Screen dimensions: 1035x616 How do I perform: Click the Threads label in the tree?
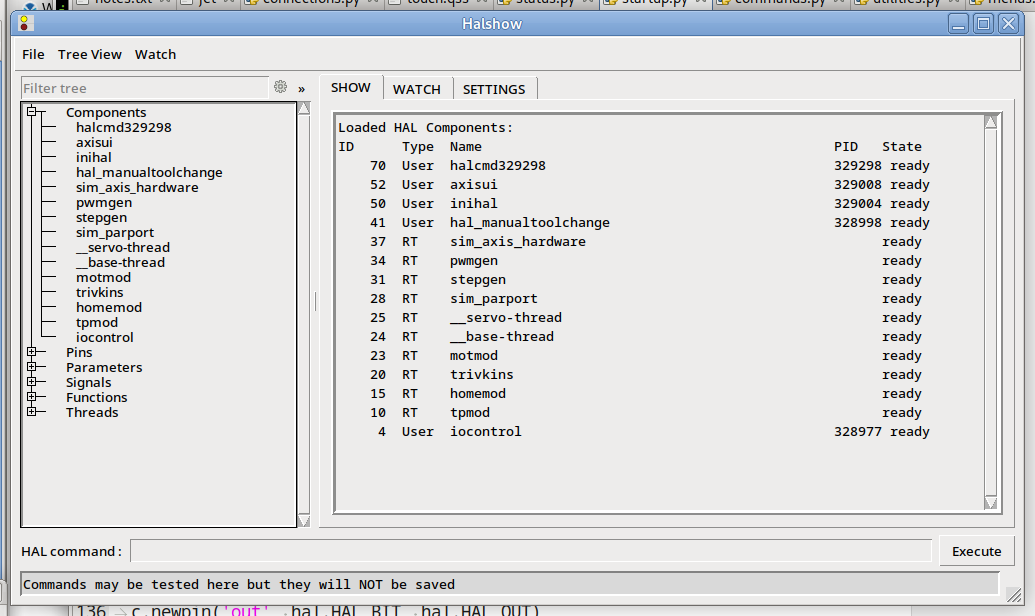pyautogui.click(x=92, y=413)
